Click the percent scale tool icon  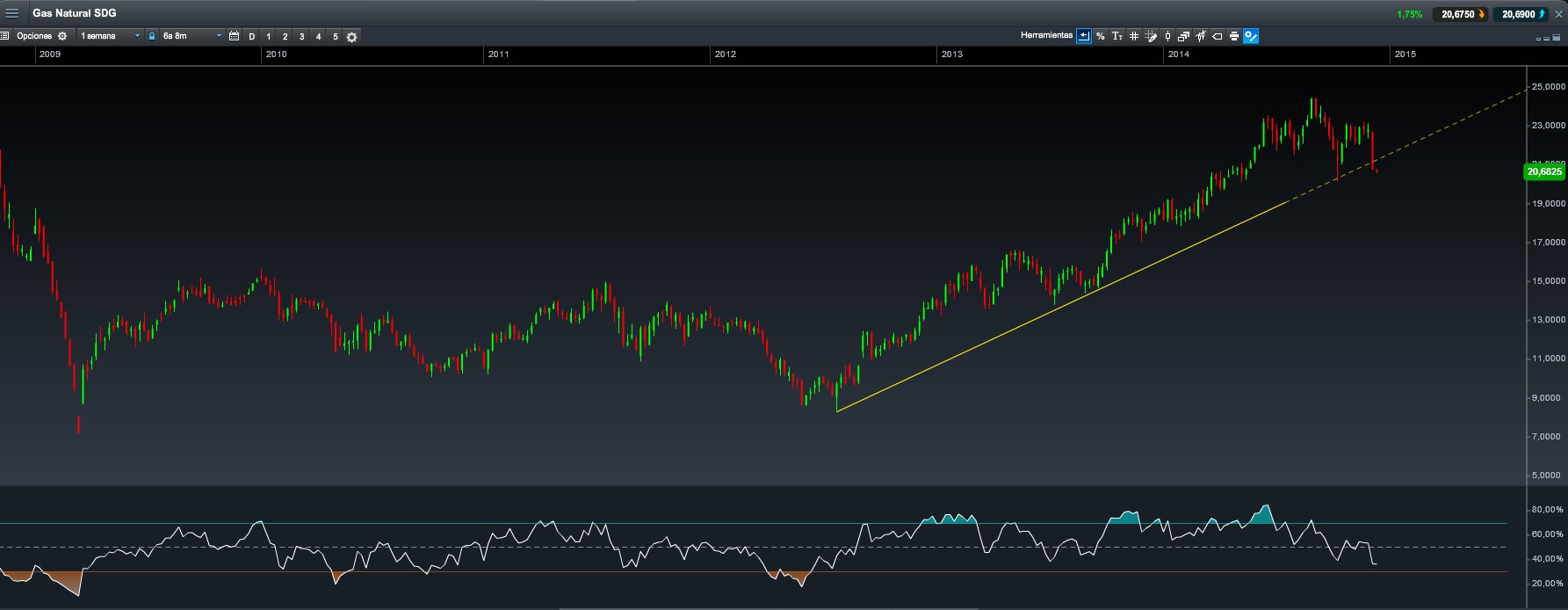pos(1101,36)
